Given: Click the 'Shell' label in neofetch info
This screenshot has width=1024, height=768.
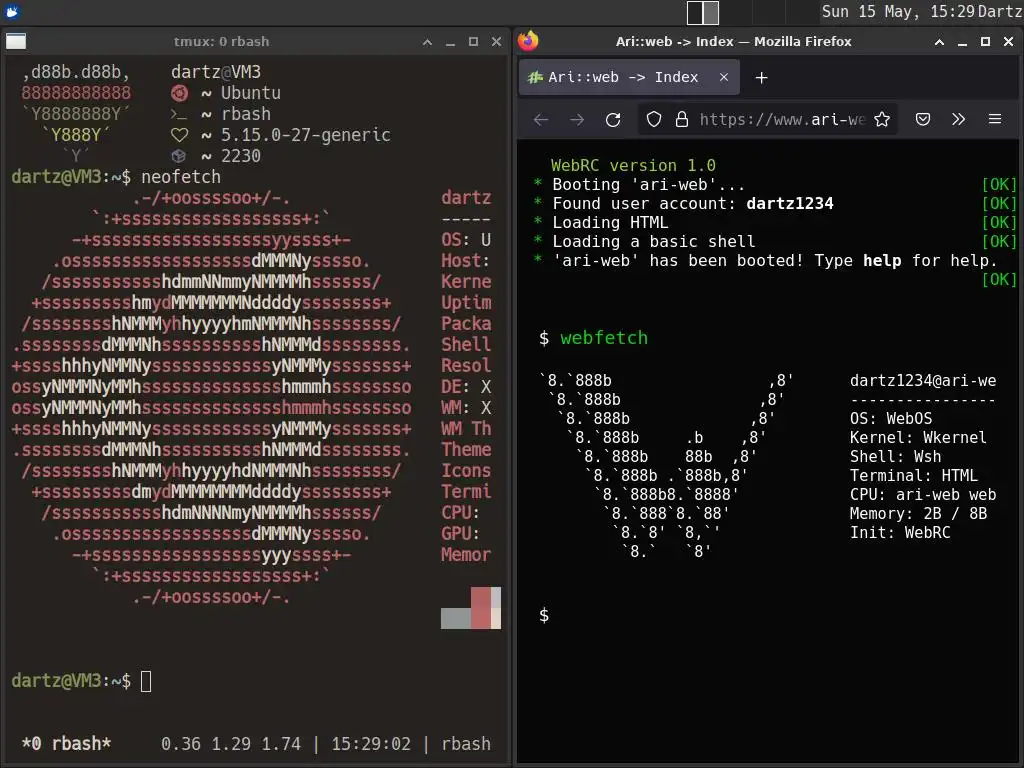Looking at the screenshot, I should tap(466, 345).
